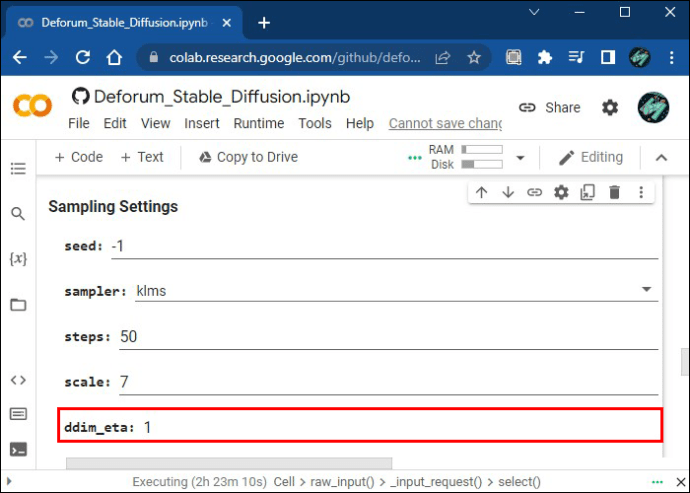This screenshot has height=493, width=690.
Task: Open the Edit menu
Action: pos(115,123)
